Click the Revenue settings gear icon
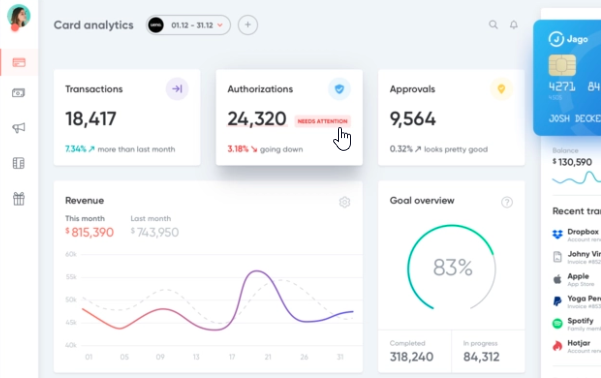 click(x=345, y=202)
